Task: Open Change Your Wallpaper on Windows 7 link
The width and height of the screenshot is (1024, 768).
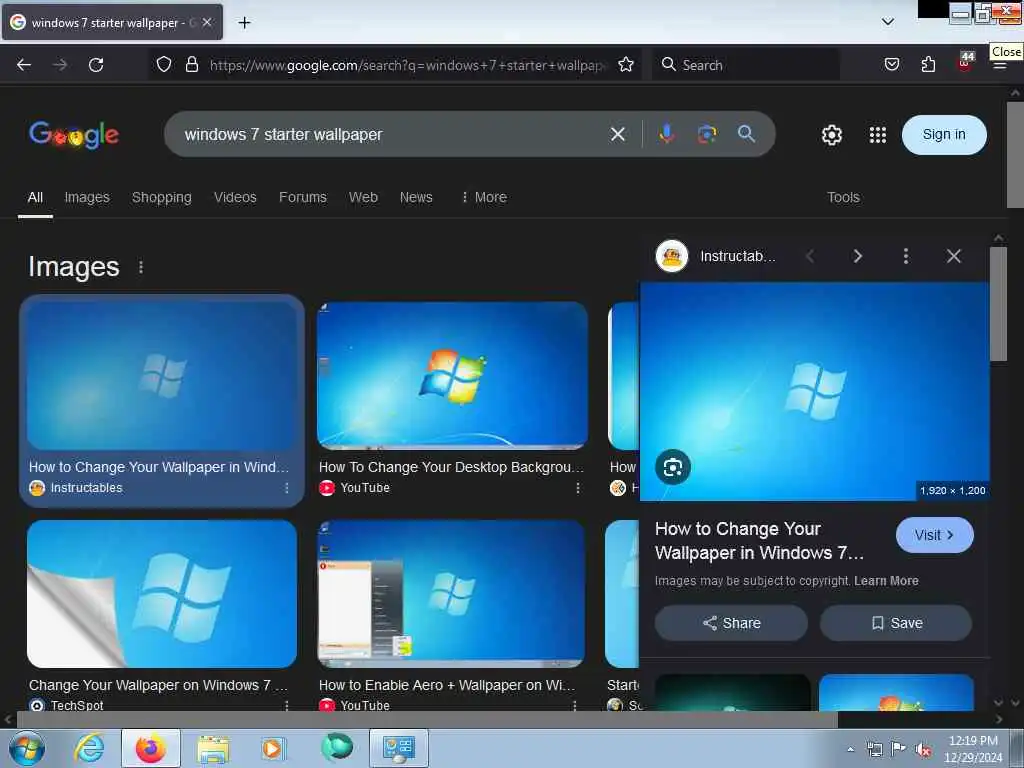Action: [158, 685]
